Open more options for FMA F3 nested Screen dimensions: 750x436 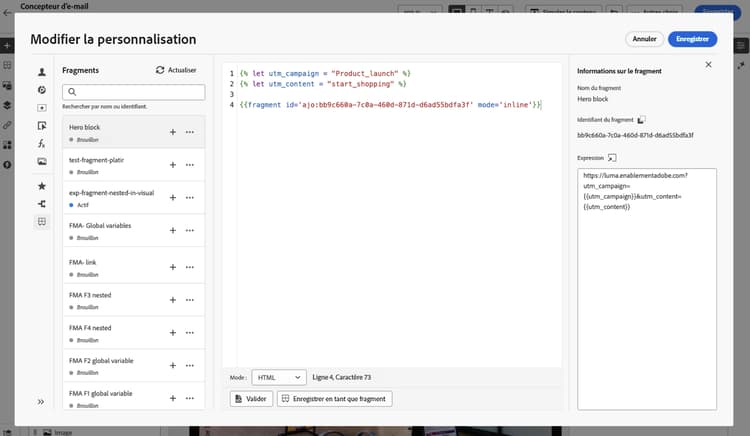click(x=190, y=300)
